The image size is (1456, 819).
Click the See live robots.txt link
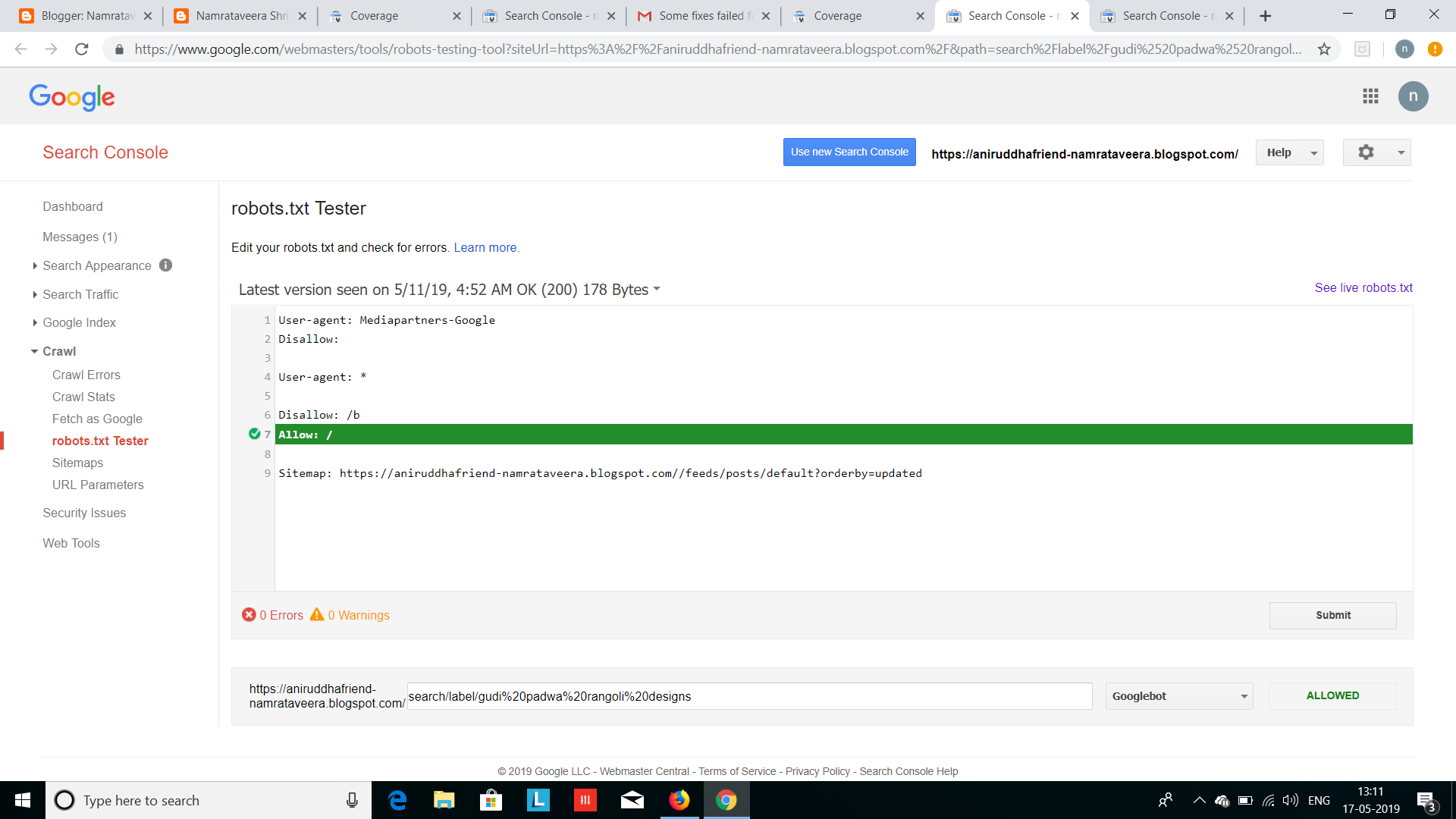1363,287
